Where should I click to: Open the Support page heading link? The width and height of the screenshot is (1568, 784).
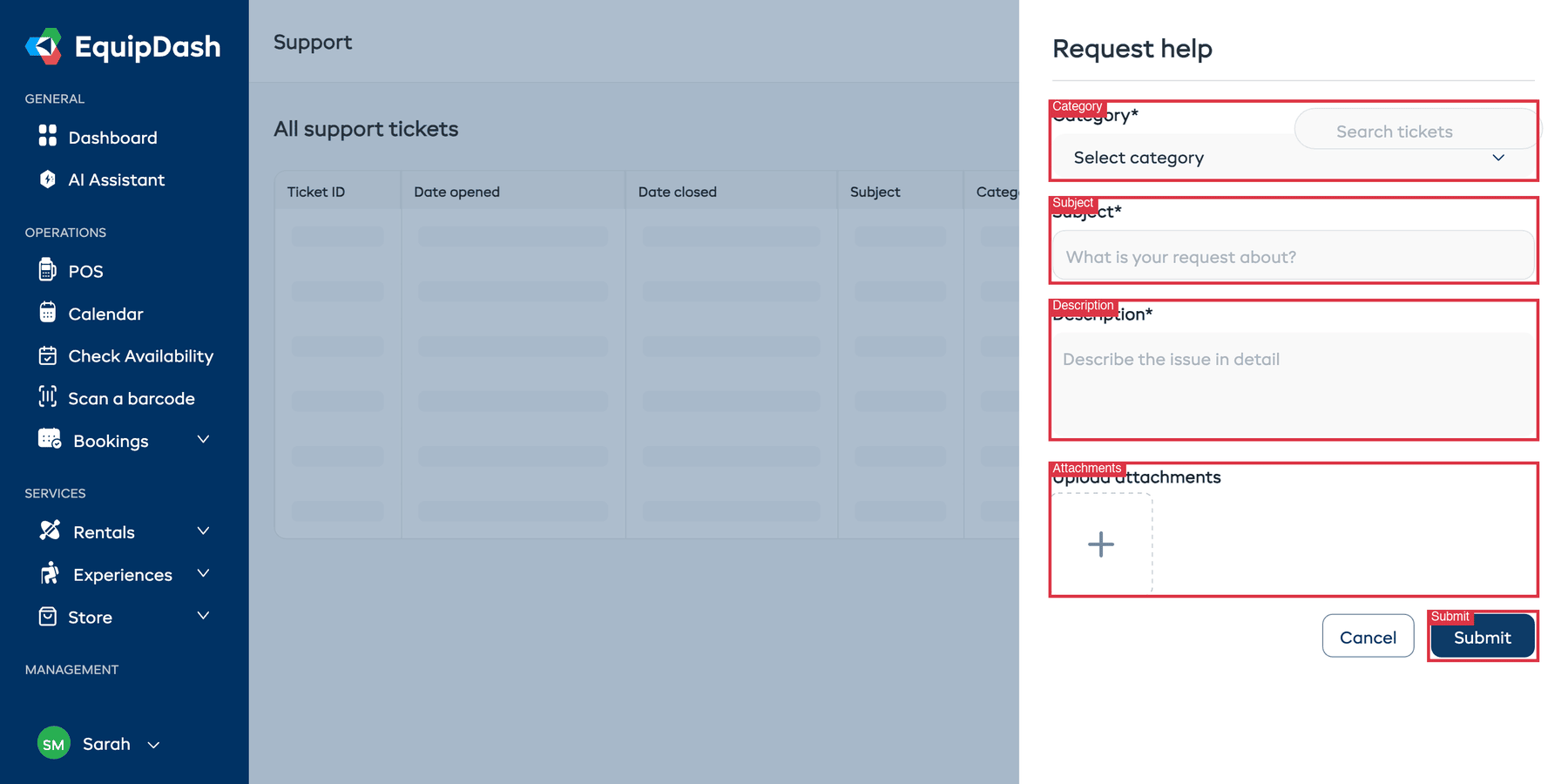313,42
